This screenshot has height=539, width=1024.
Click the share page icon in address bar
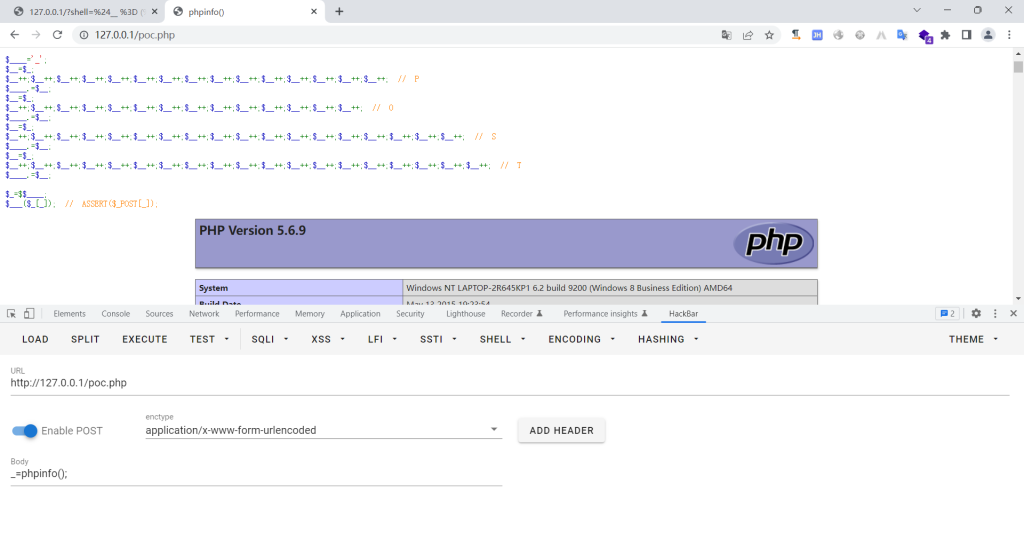(x=748, y=34)
